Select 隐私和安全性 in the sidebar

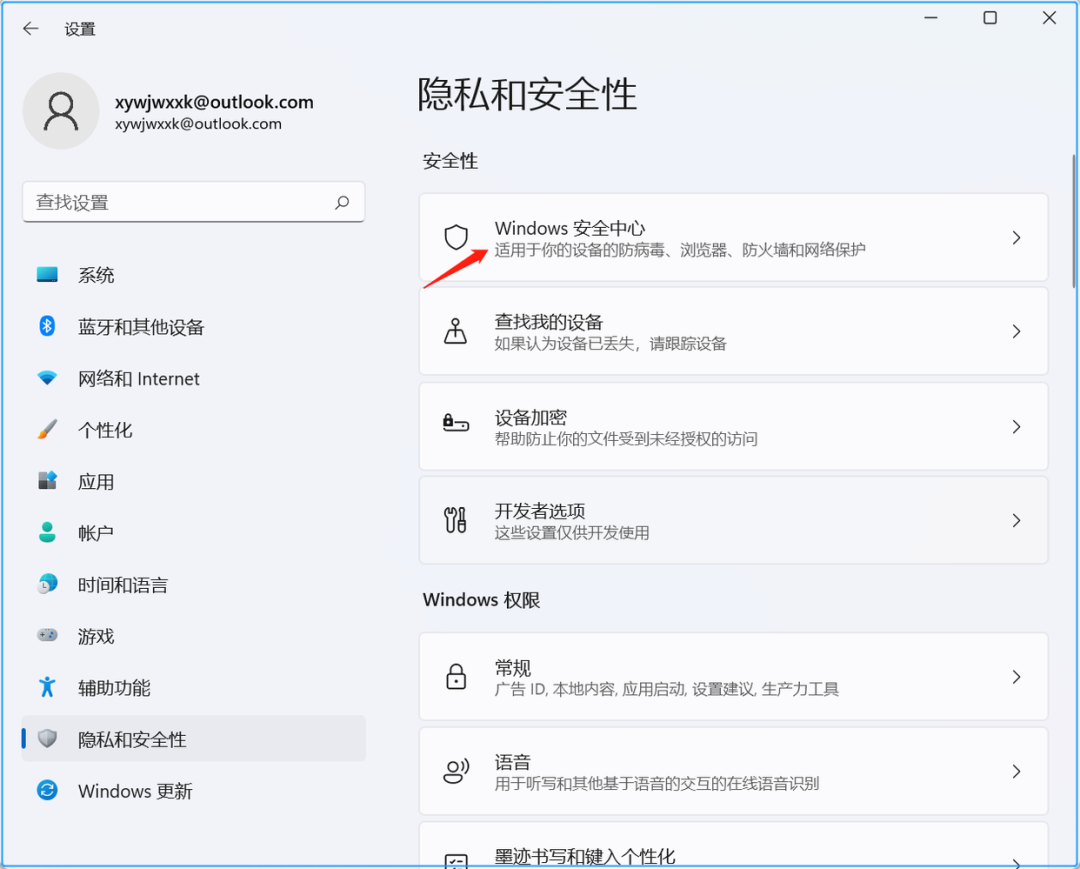click(135, 739)
